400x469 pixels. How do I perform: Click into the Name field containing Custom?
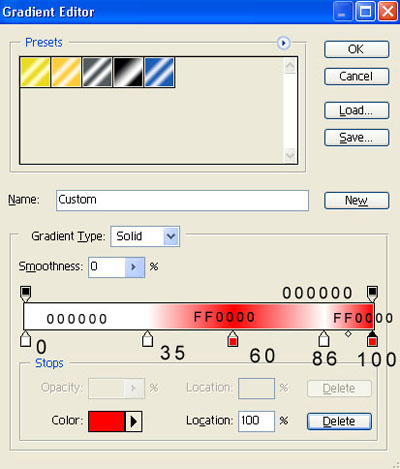[x=182, y=200]
